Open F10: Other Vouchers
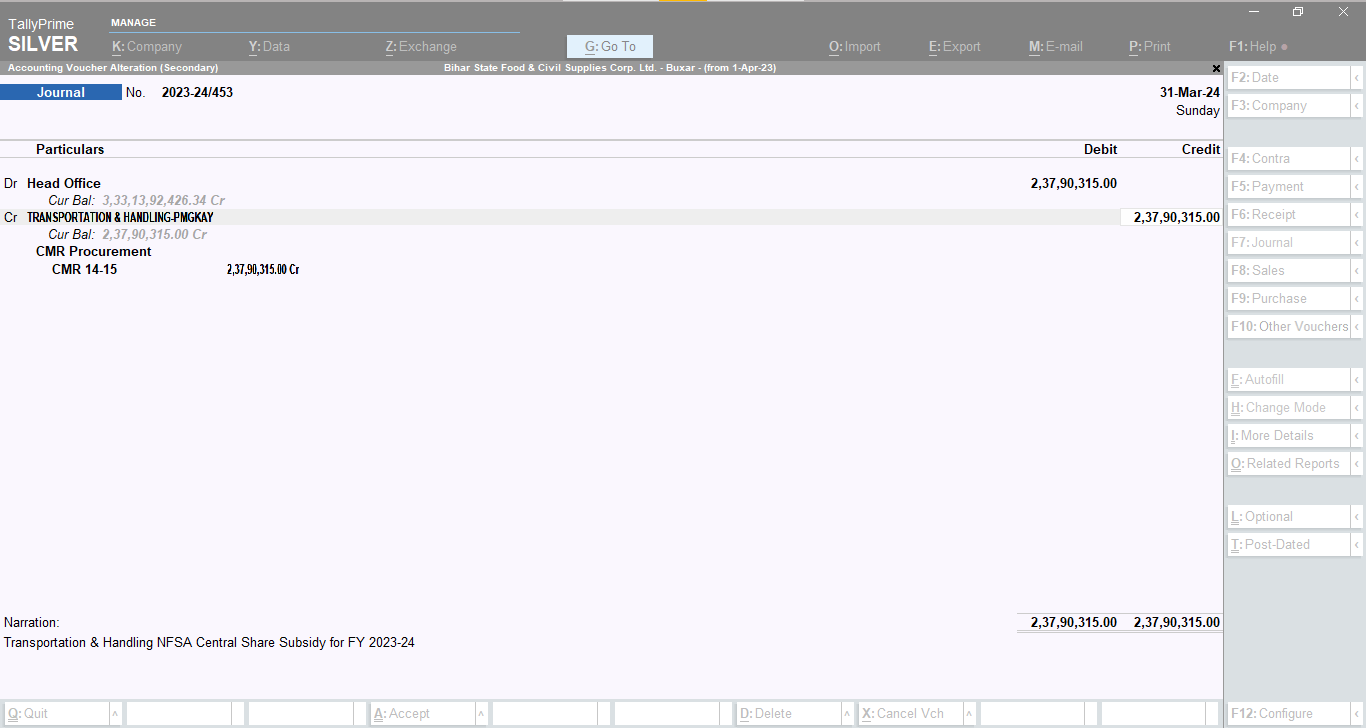The width and height of the screenshot is (1366, 728). [1289, 327]
